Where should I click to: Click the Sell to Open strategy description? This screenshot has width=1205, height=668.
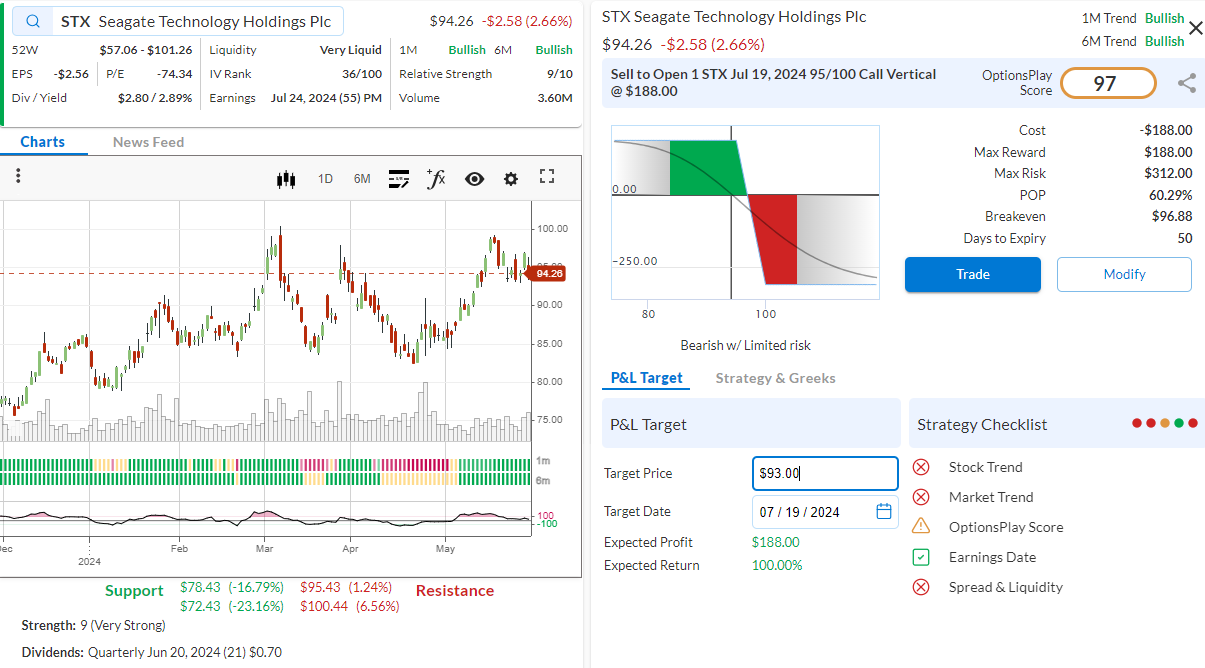[x=774, y=83]
